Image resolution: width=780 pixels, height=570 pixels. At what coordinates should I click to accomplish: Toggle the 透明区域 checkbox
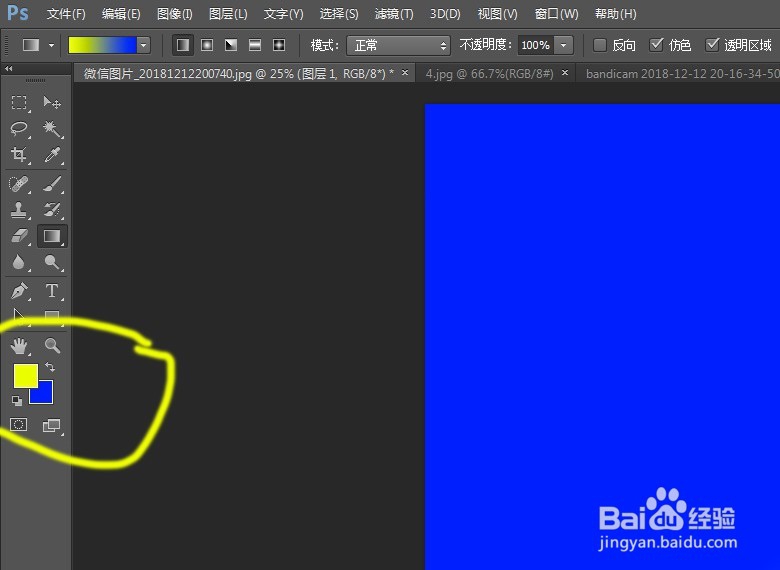[x=712, y=45]
